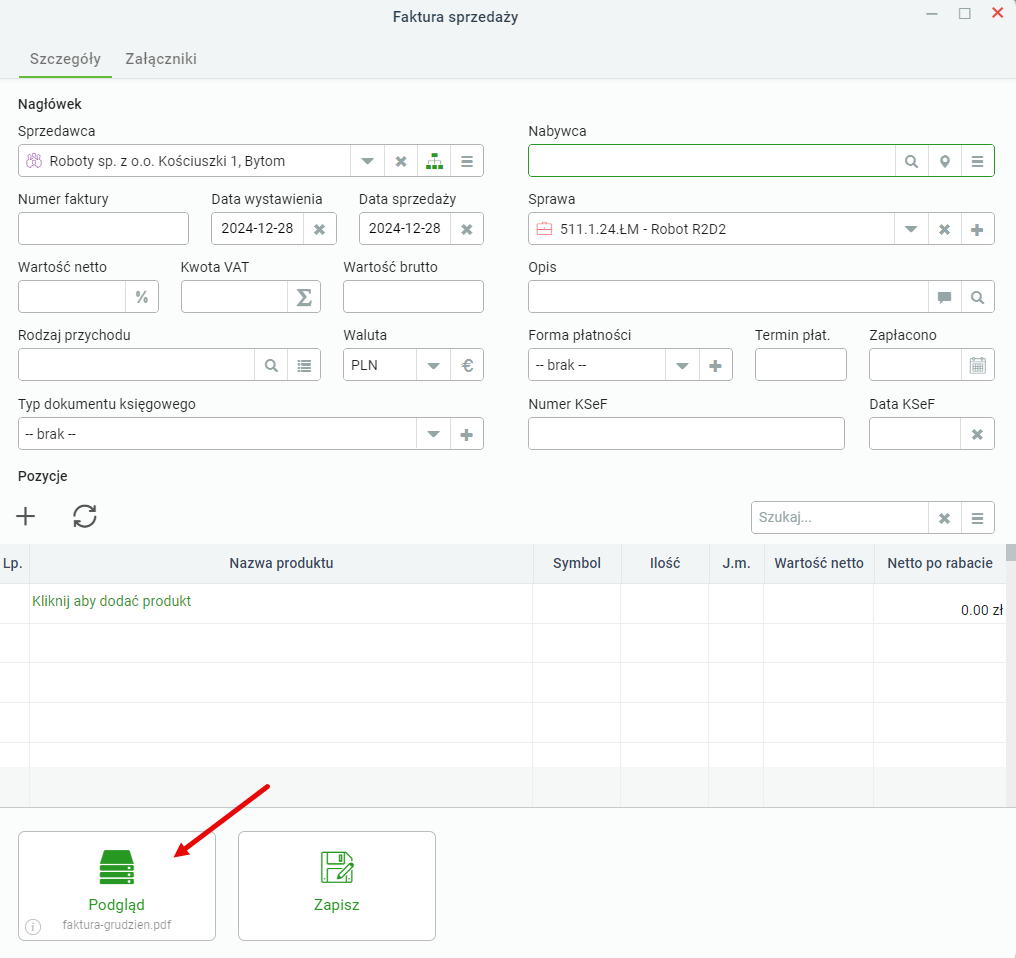Refresh the Pozycje list

pos(85,517)
